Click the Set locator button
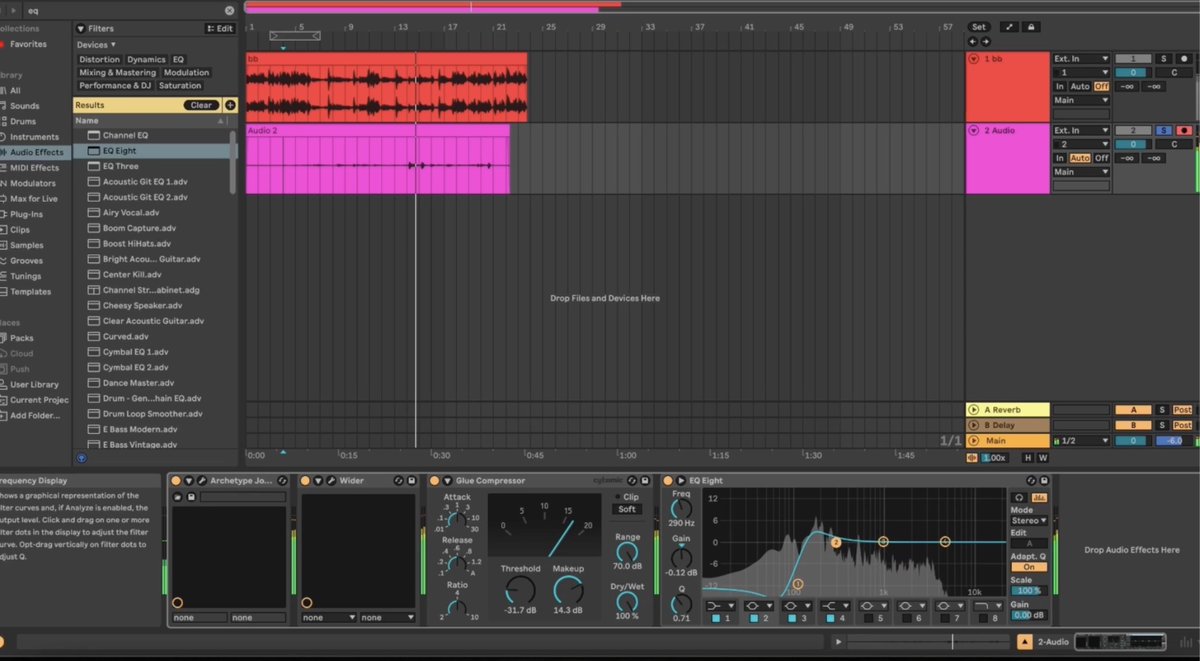 coord(979,27)
